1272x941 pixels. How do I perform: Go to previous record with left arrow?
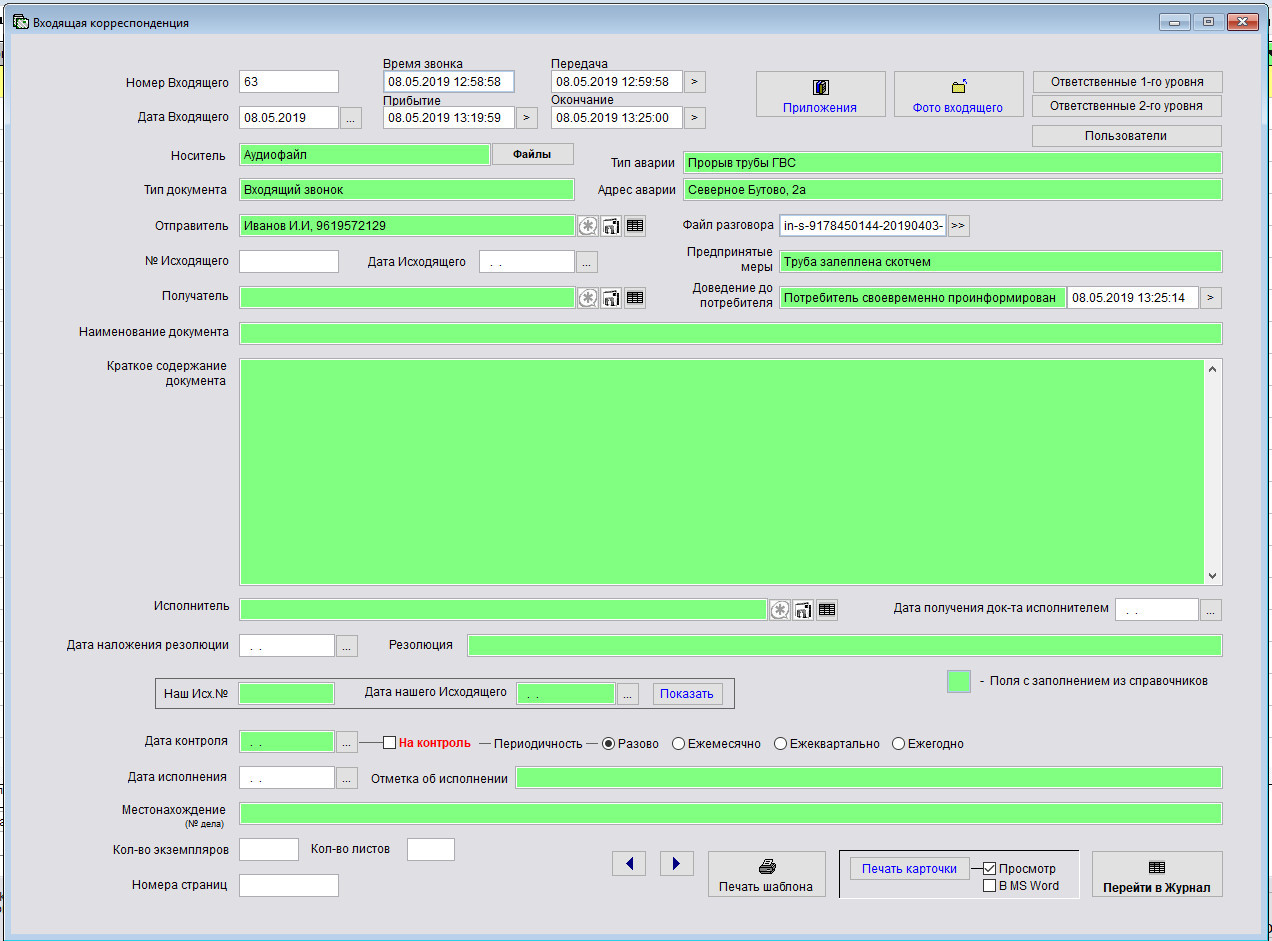tap(629, 864)
